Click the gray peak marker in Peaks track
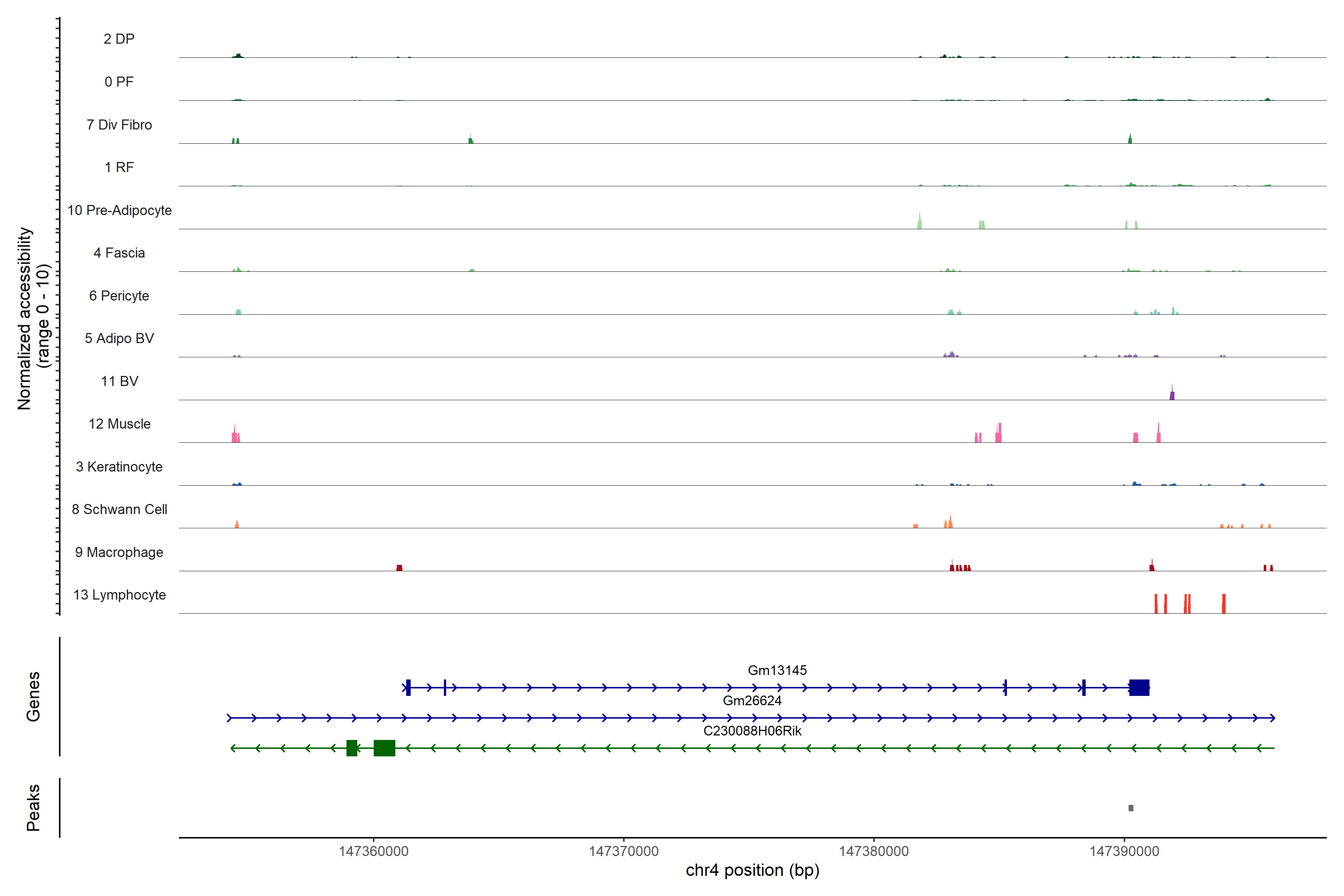 (1130, 808)
